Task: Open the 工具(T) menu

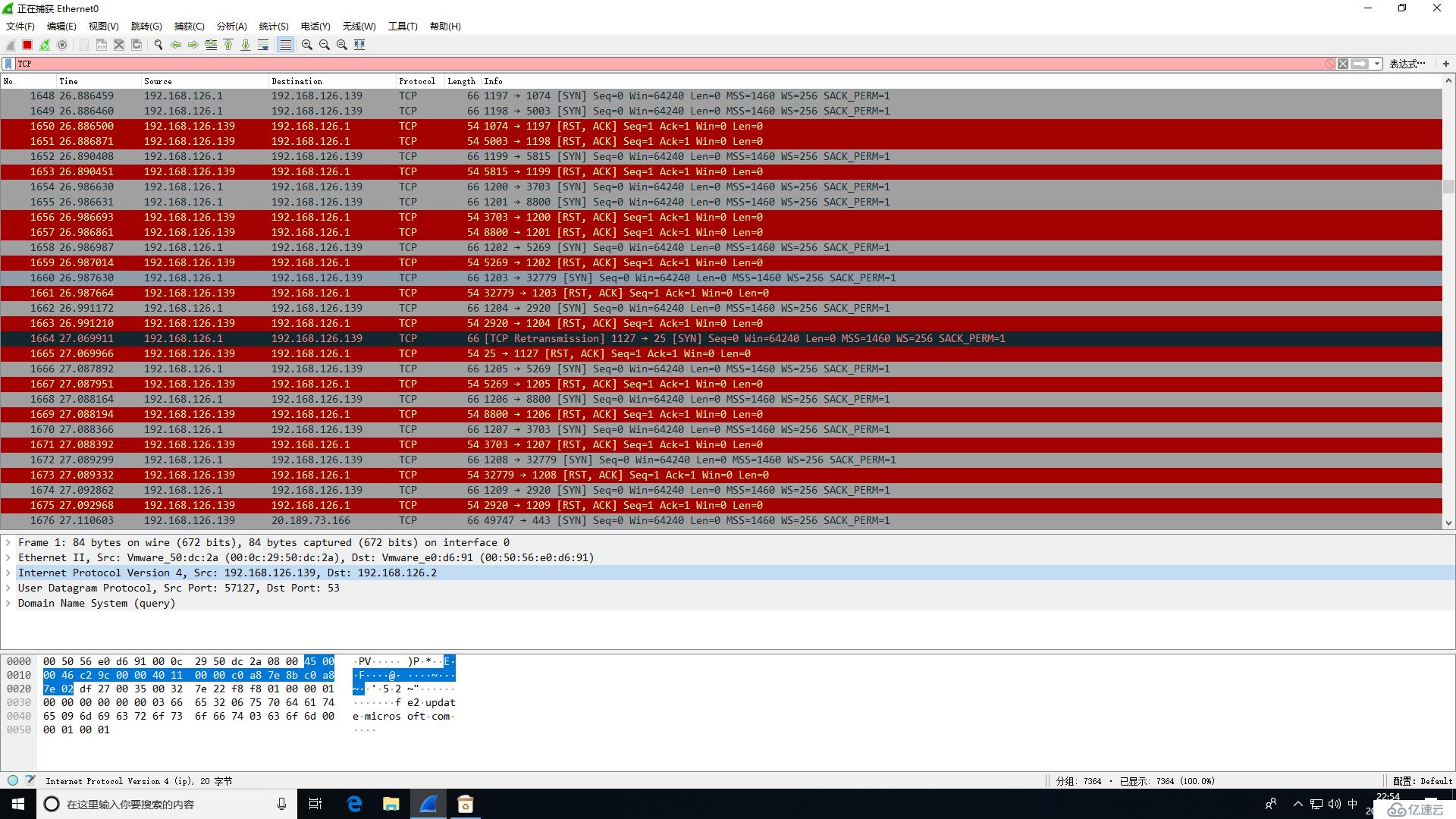Action: point(403,26)
